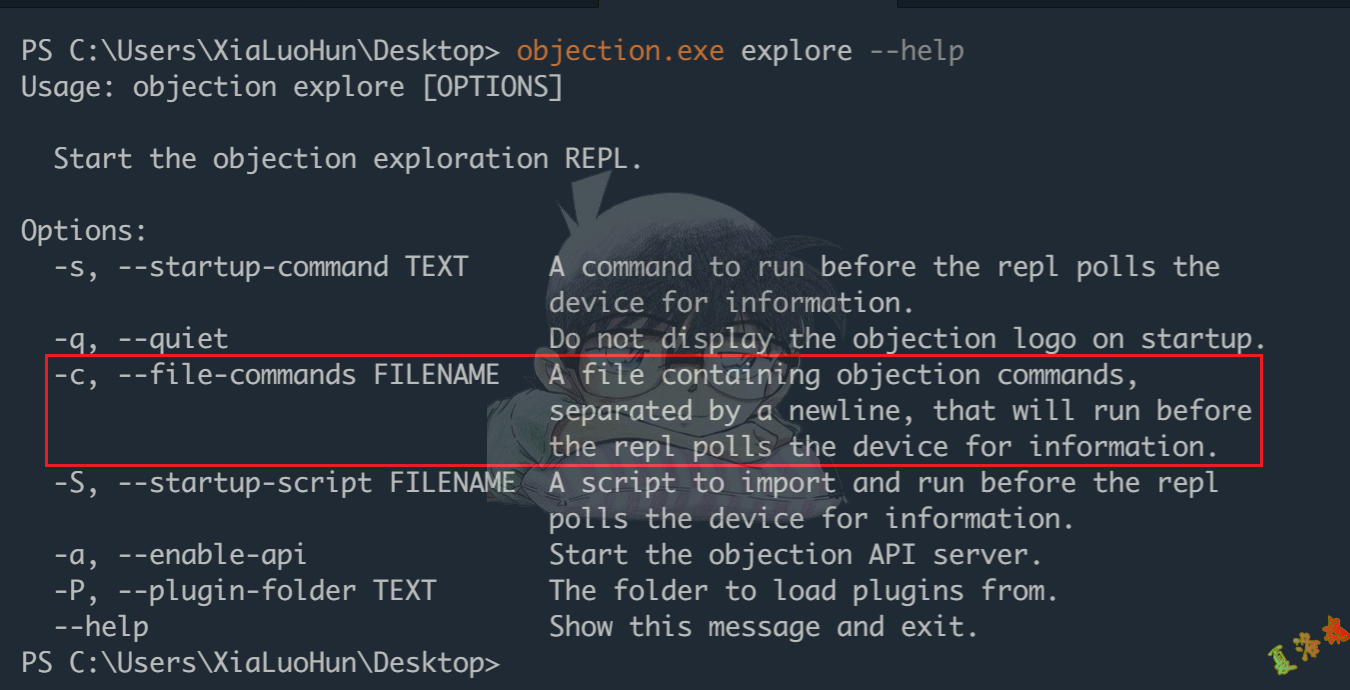This screenshot has width=1350, height=690.
Task: Click the -c, --file-commands FILENAME option
Action: (276, 375)
